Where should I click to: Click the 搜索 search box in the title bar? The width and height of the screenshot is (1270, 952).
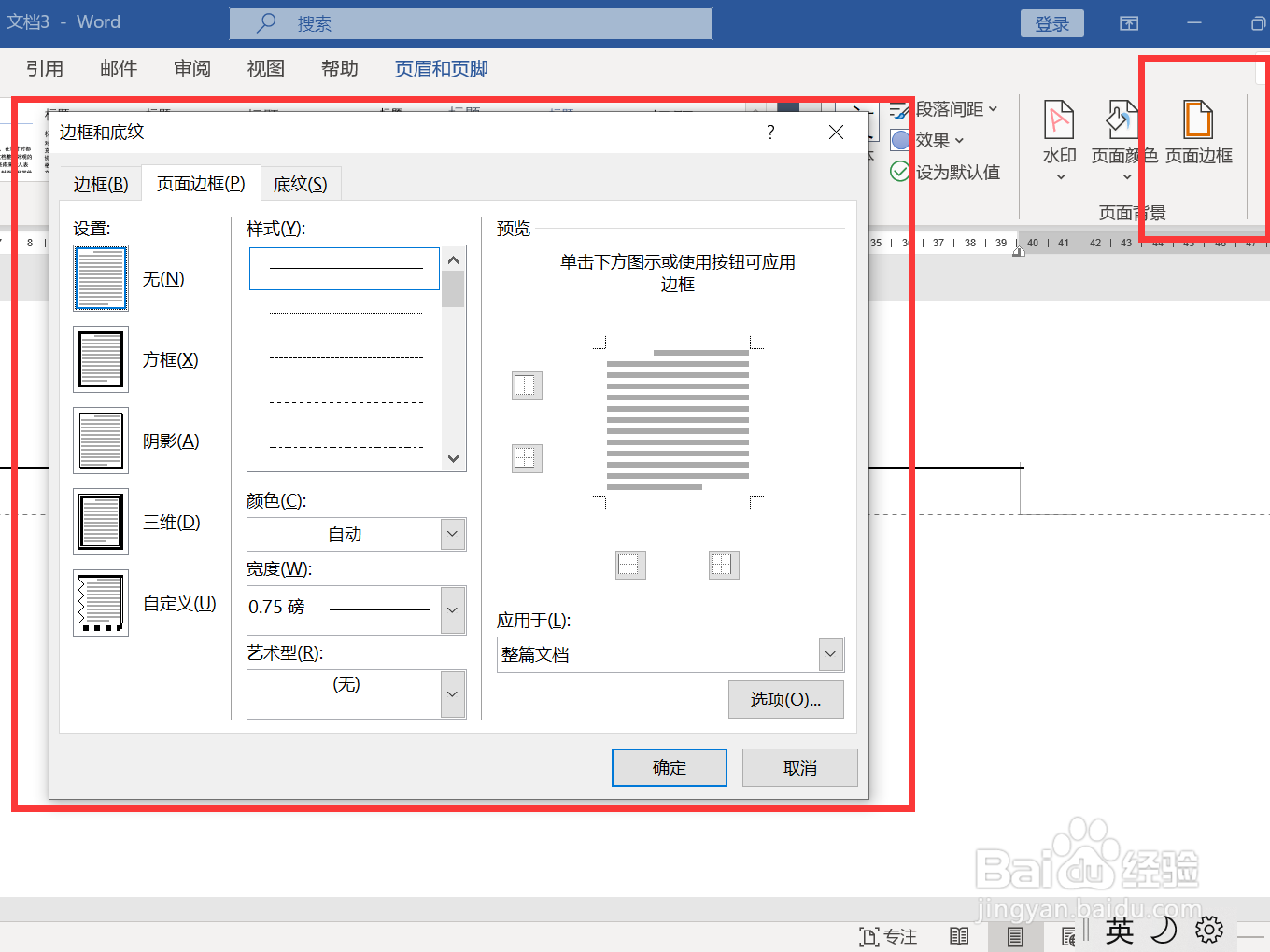point(471,23)
